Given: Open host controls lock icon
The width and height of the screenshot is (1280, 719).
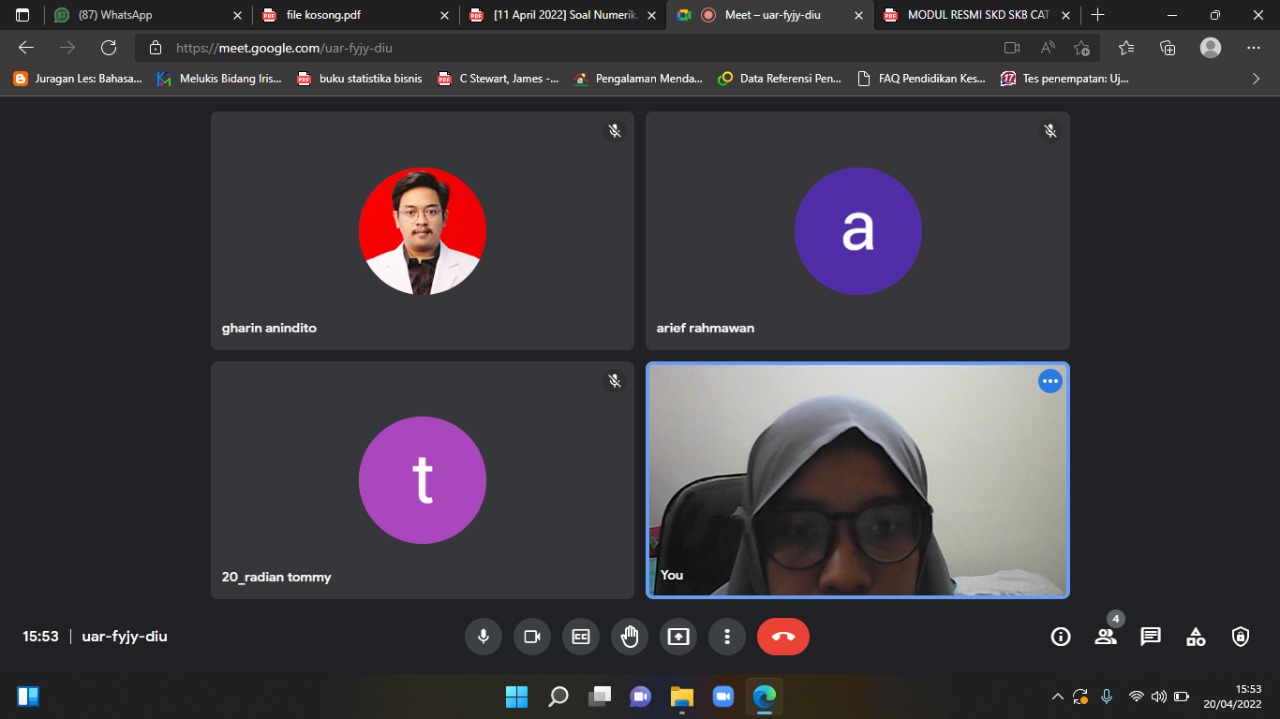Looking at the screenshot, I should (1240, 637).
